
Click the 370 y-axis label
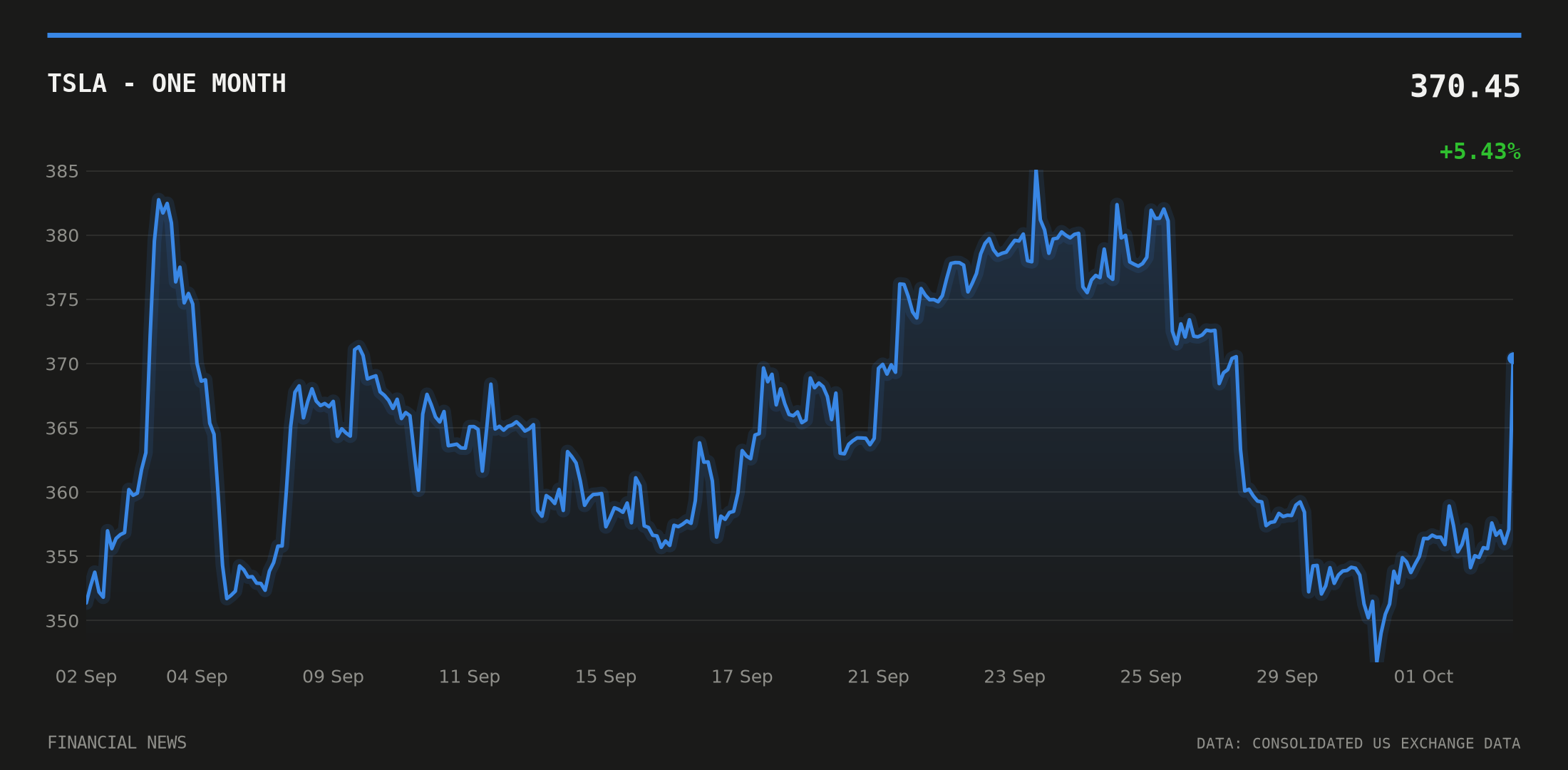[62, 364]
